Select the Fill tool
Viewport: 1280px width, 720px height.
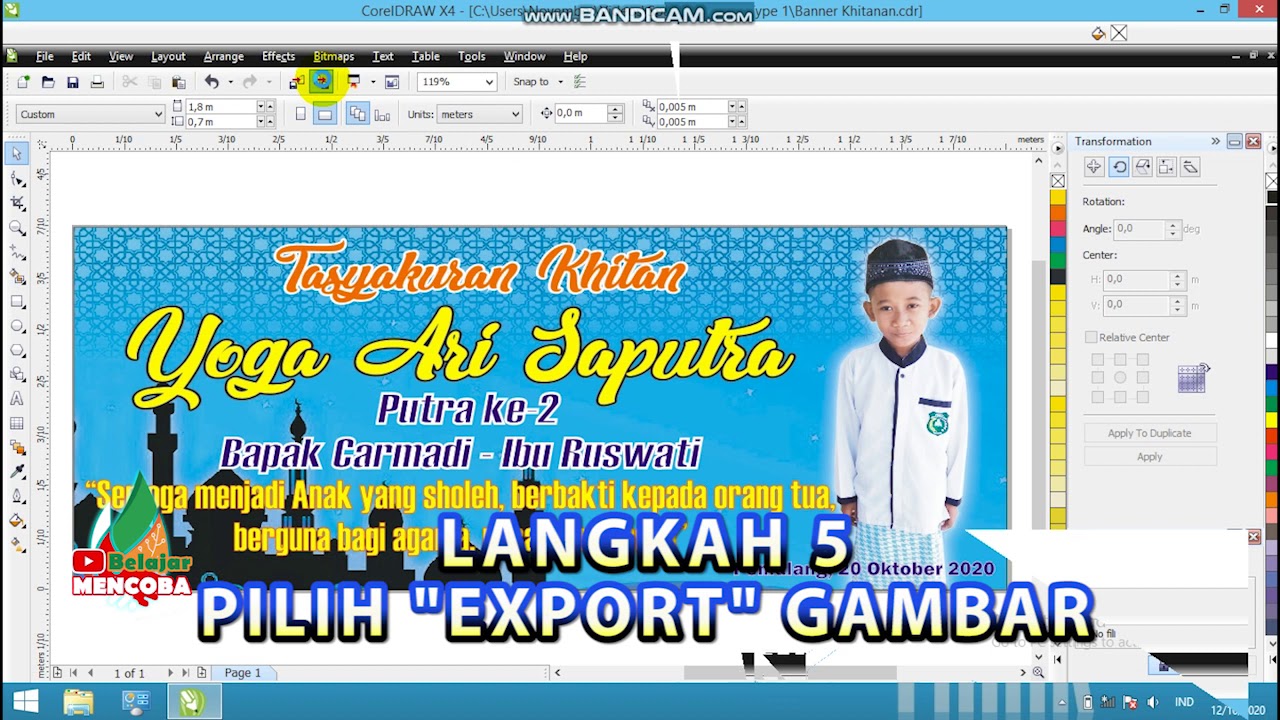[17, 521]
